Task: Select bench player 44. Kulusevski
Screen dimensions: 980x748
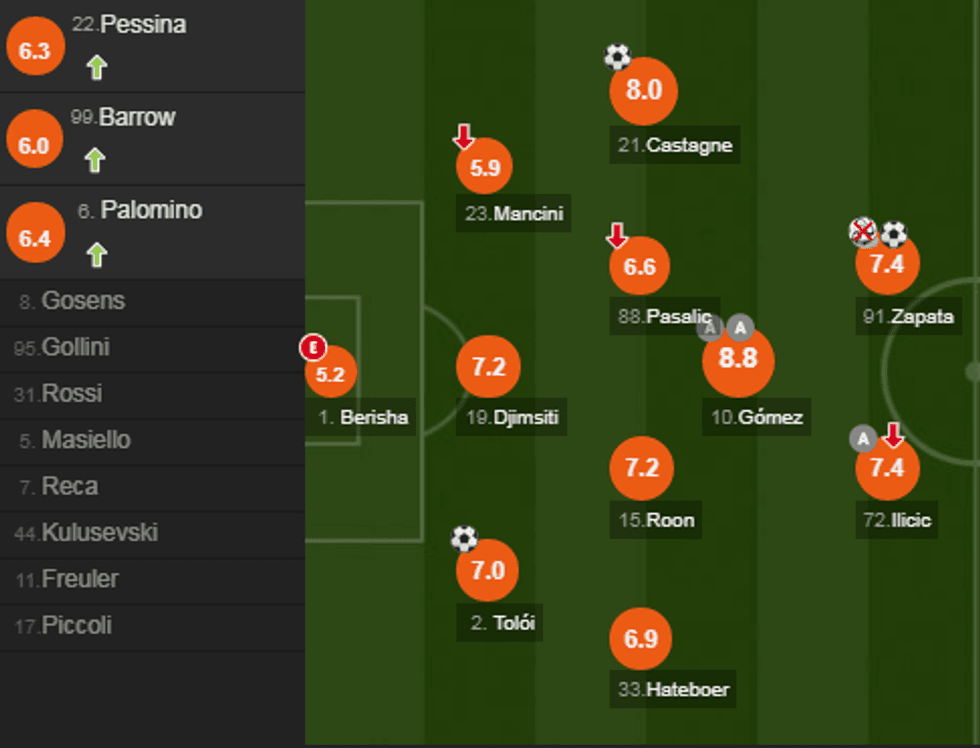Action: pyautogui.click(x=86, y=533)
